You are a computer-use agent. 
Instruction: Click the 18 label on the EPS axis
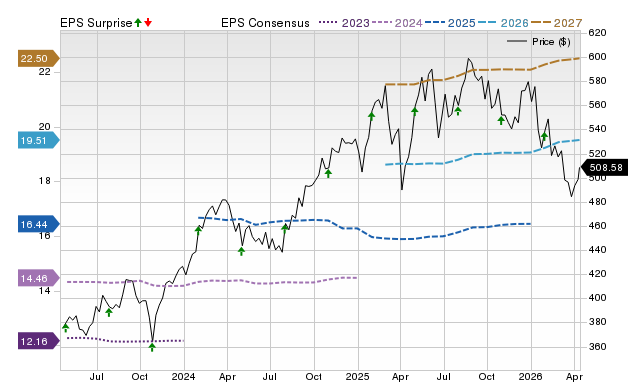point(44,181)
